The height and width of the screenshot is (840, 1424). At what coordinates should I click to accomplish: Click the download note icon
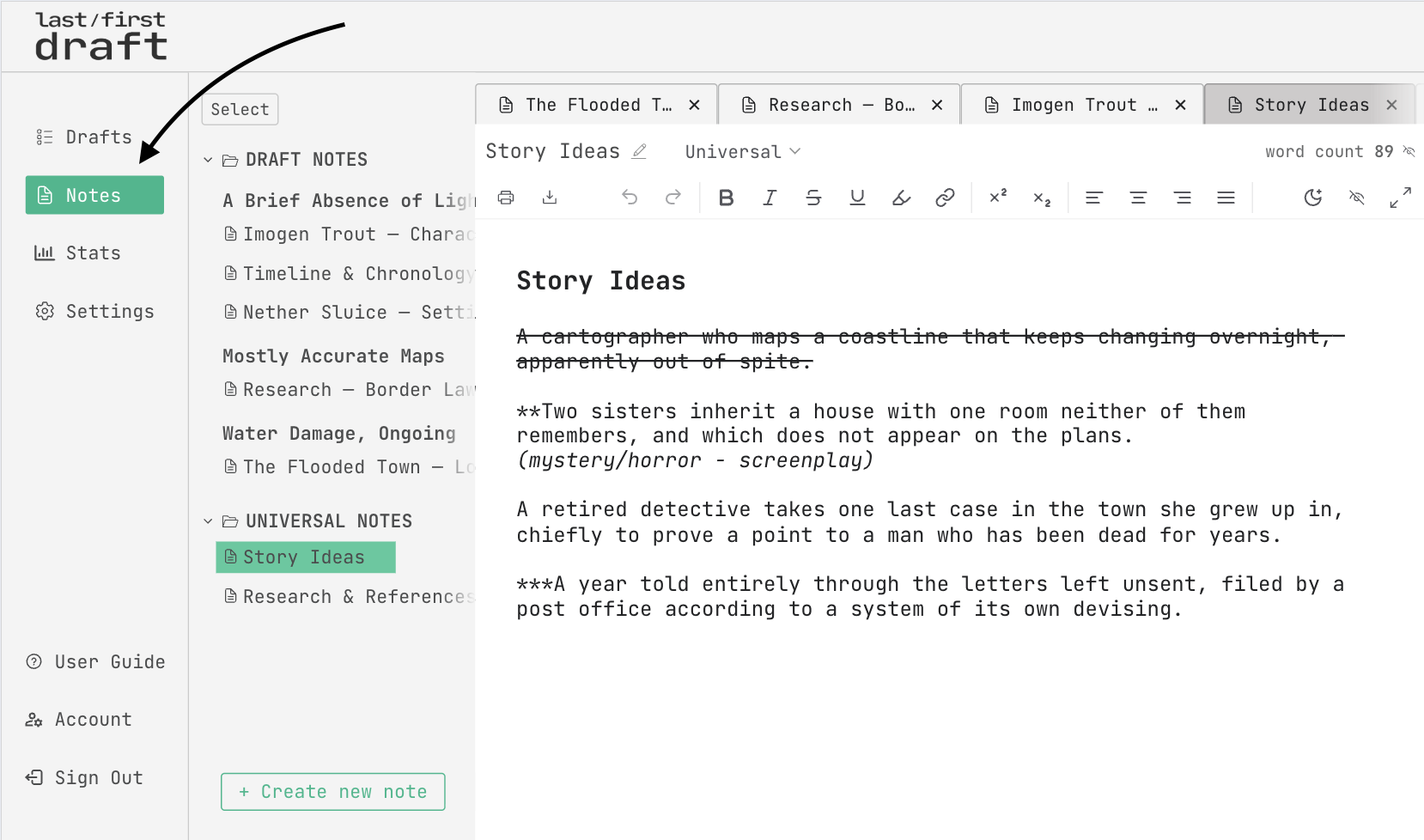tap(550, 198)
